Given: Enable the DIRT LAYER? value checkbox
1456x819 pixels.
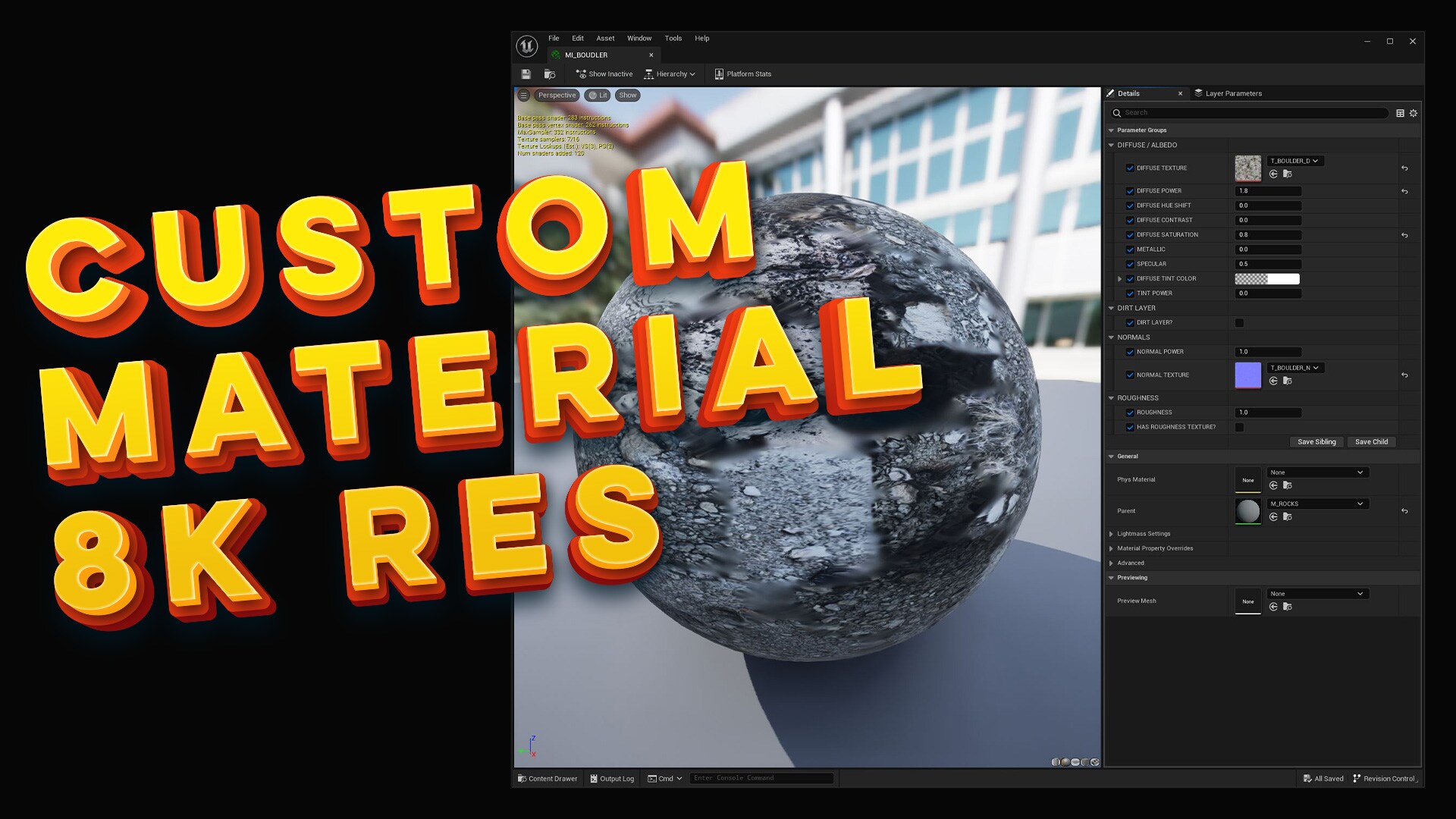Looking at the screenshot, I should pyautogui.click(x=1239, y=323).
